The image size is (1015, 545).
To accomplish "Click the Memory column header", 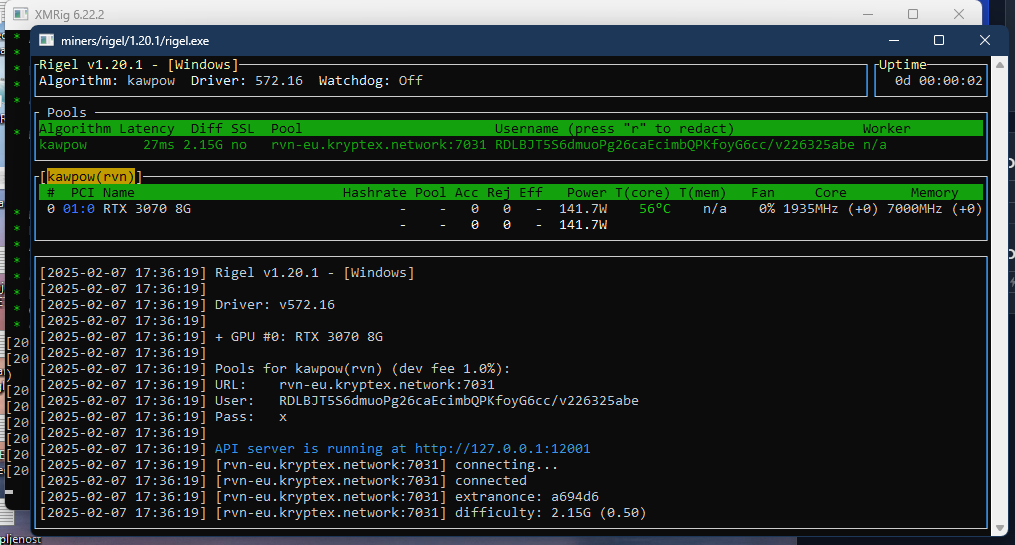I will coord(934,193).
